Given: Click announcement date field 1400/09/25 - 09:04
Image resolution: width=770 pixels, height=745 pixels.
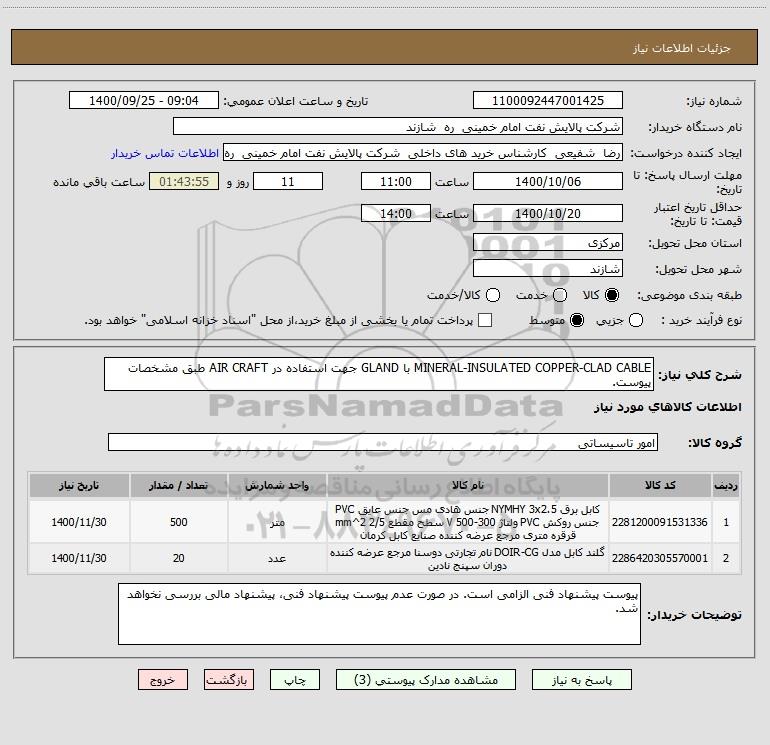Looking at the screenshot, I should 144,100.
